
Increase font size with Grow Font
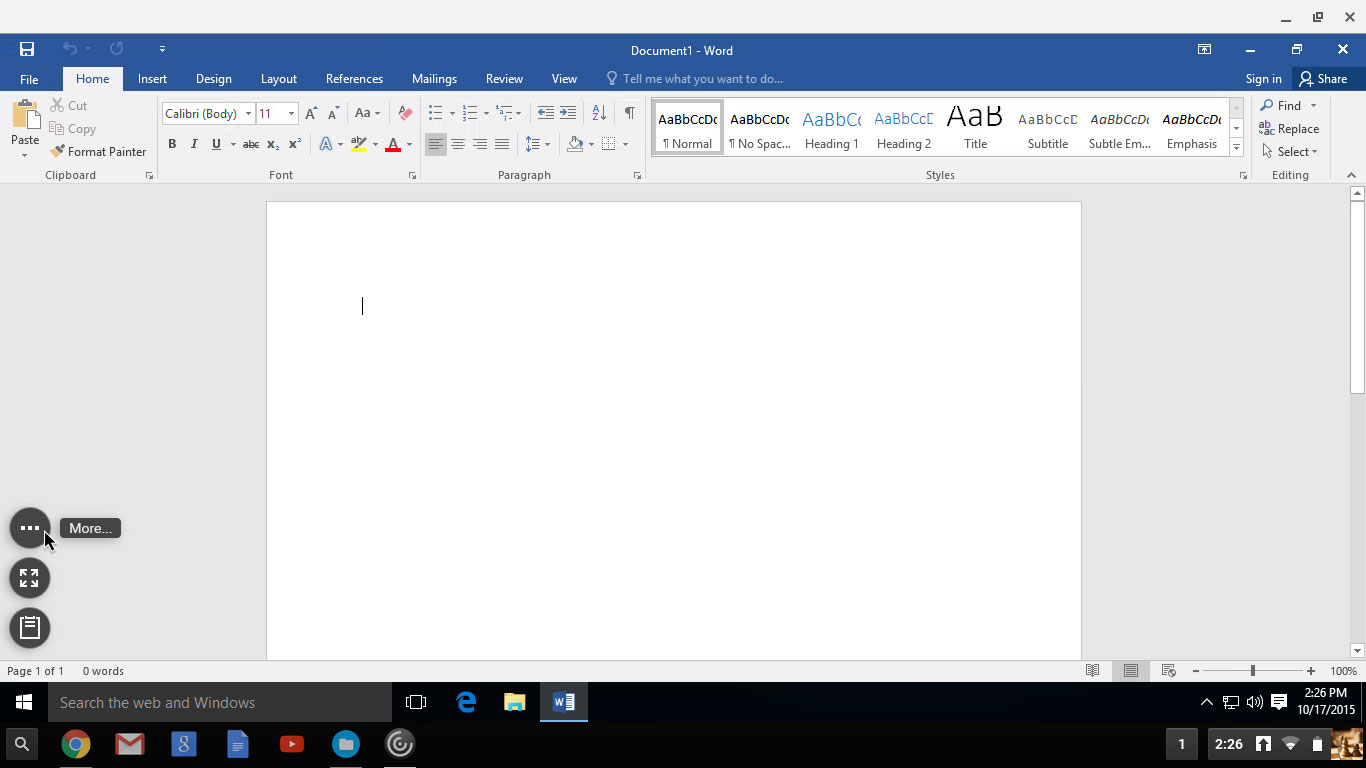tap(311, 113)
